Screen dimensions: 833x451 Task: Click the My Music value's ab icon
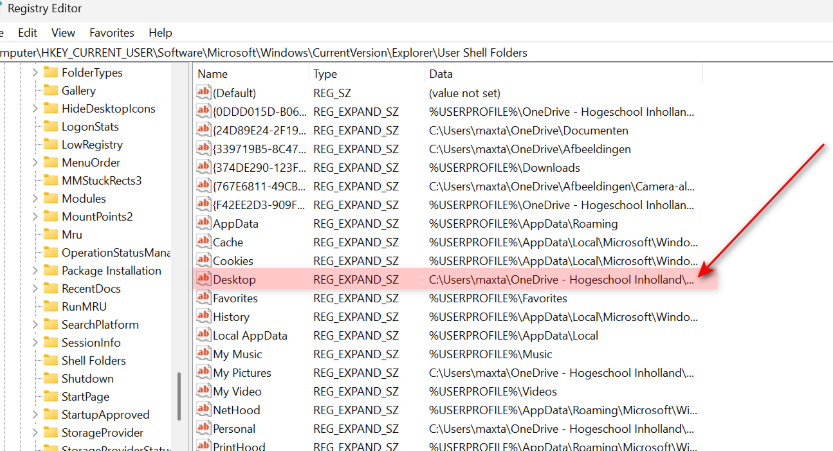203,353
